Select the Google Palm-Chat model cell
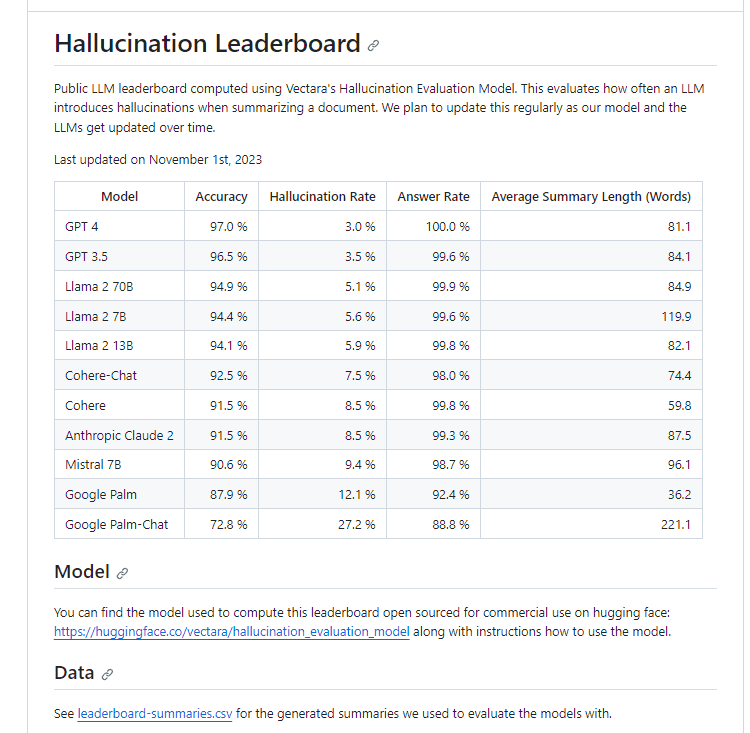This screenshot has height=733, width=750. 120,524
